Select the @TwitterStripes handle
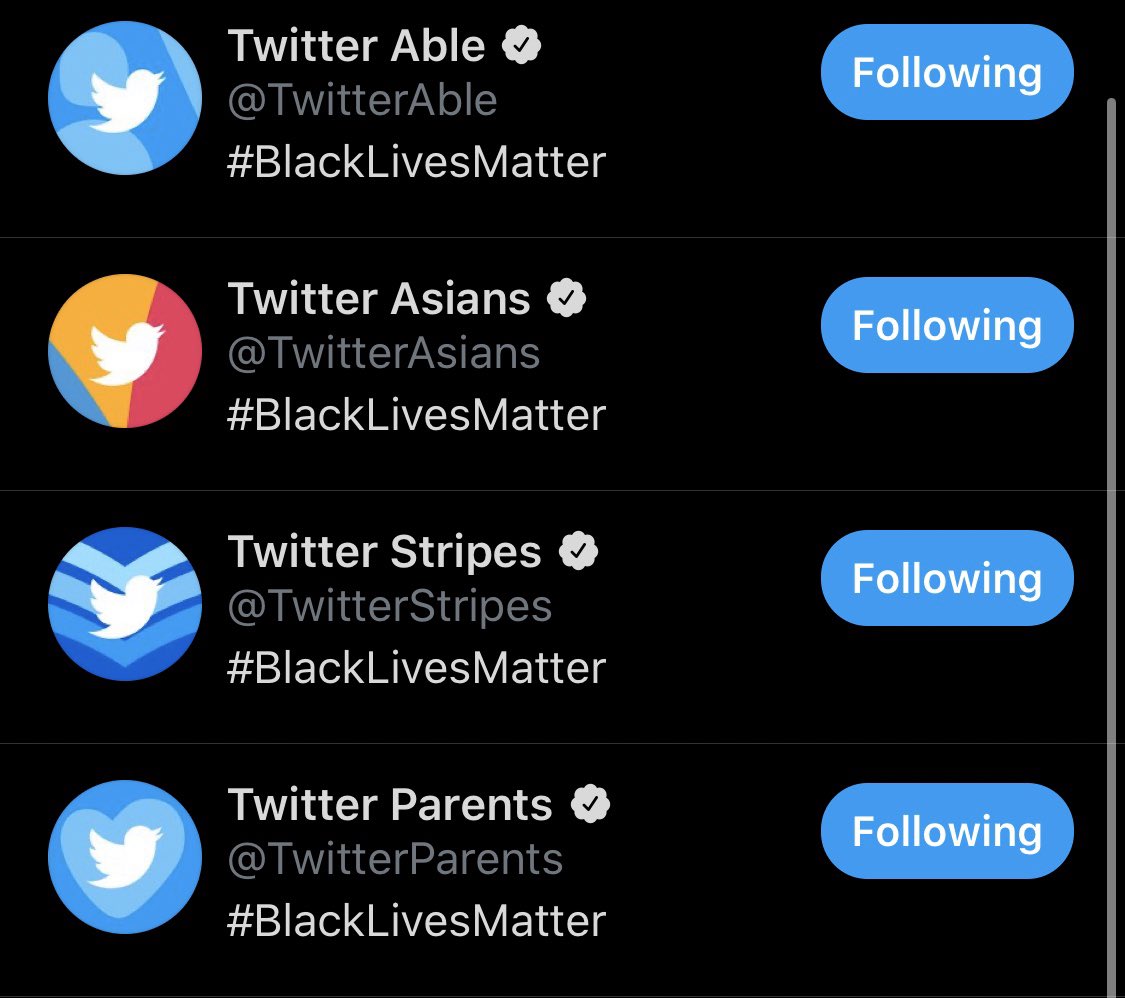The image size is (1125, 998). [390, 606]
